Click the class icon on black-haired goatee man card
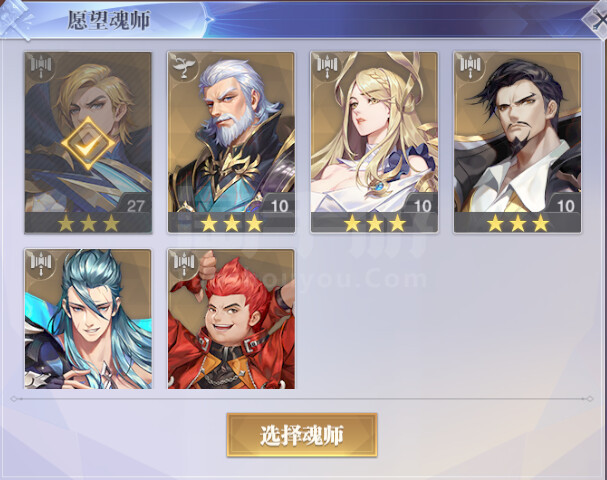 coord(471,68)
